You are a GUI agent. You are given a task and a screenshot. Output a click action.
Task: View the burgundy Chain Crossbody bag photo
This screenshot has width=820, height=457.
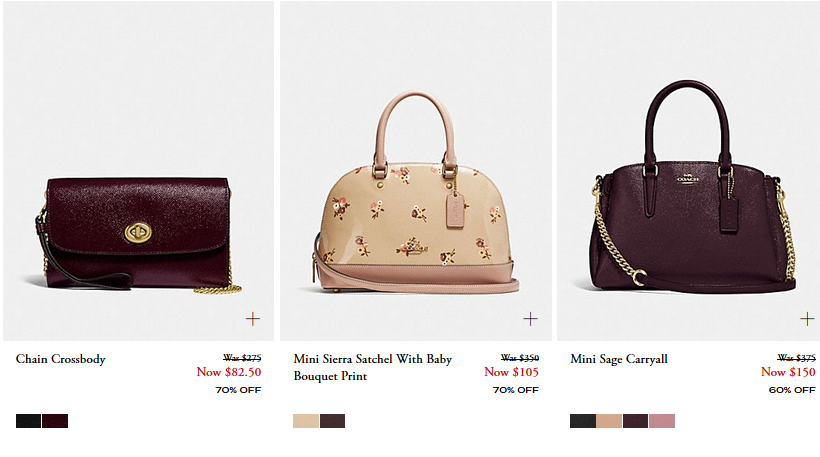point(139,171)
